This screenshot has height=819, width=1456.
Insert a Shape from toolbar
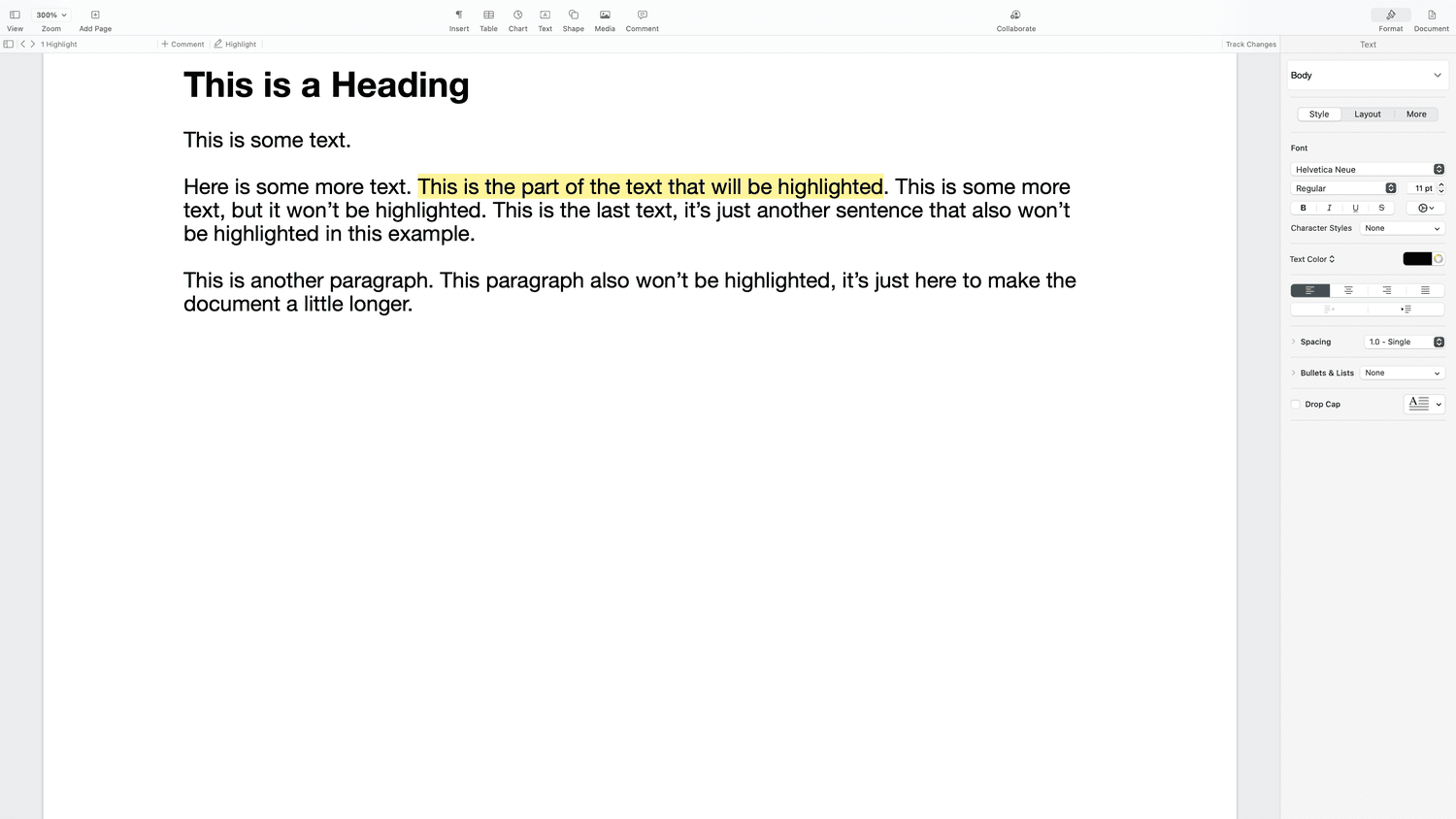coord(573,16)
